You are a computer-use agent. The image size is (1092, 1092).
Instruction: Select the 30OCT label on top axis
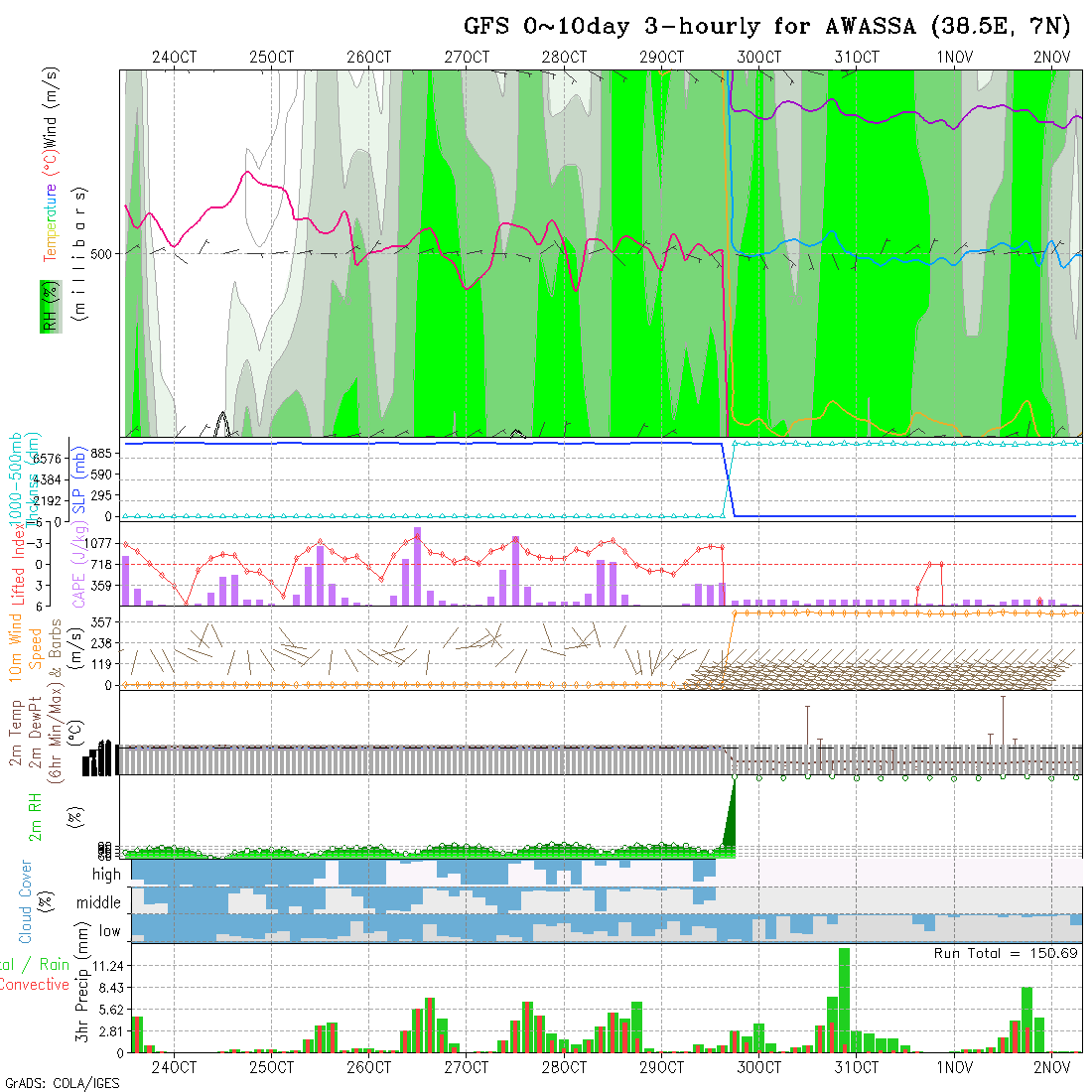tap(758, 58)
